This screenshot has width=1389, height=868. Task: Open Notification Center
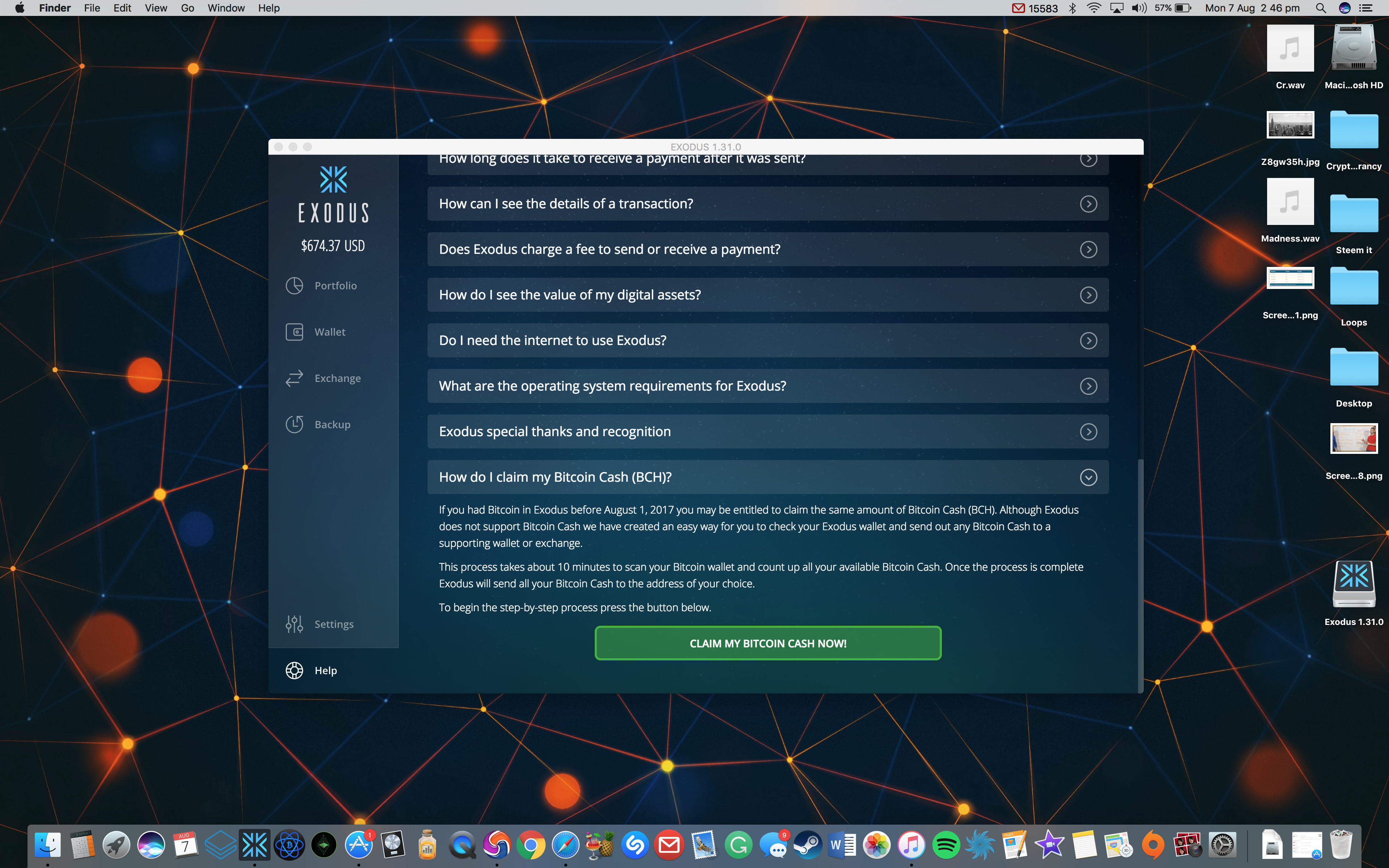pos(1366,8)
